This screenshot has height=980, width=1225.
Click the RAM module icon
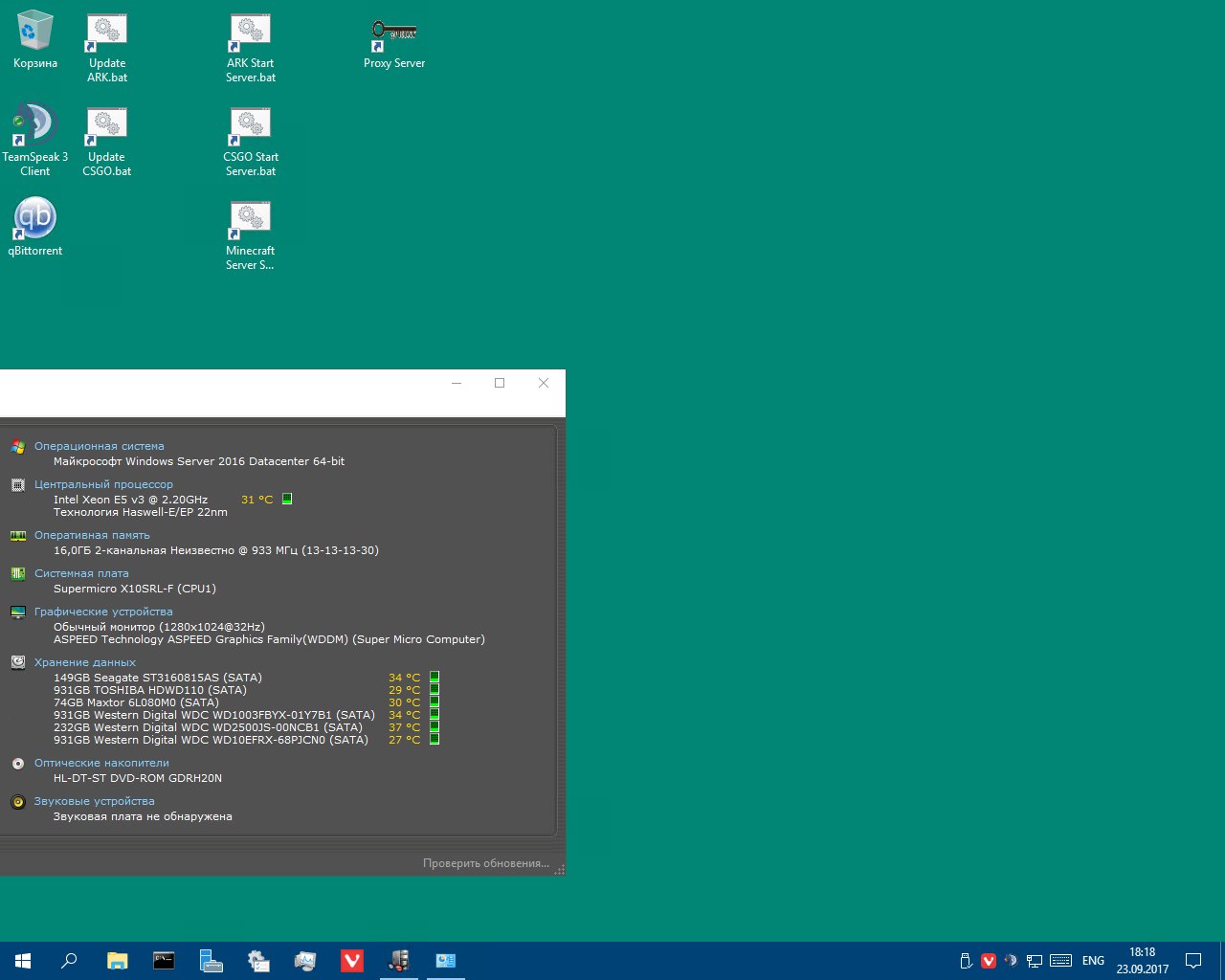(x=17, y=535)
